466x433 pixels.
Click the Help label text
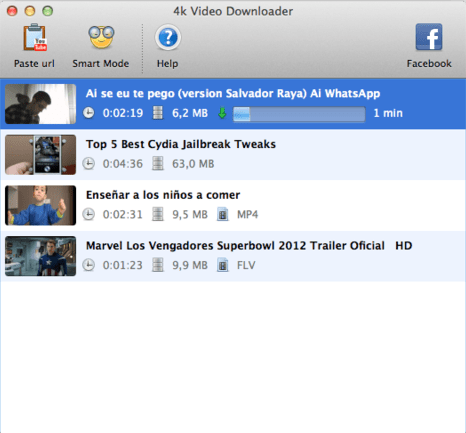point(167,63)
